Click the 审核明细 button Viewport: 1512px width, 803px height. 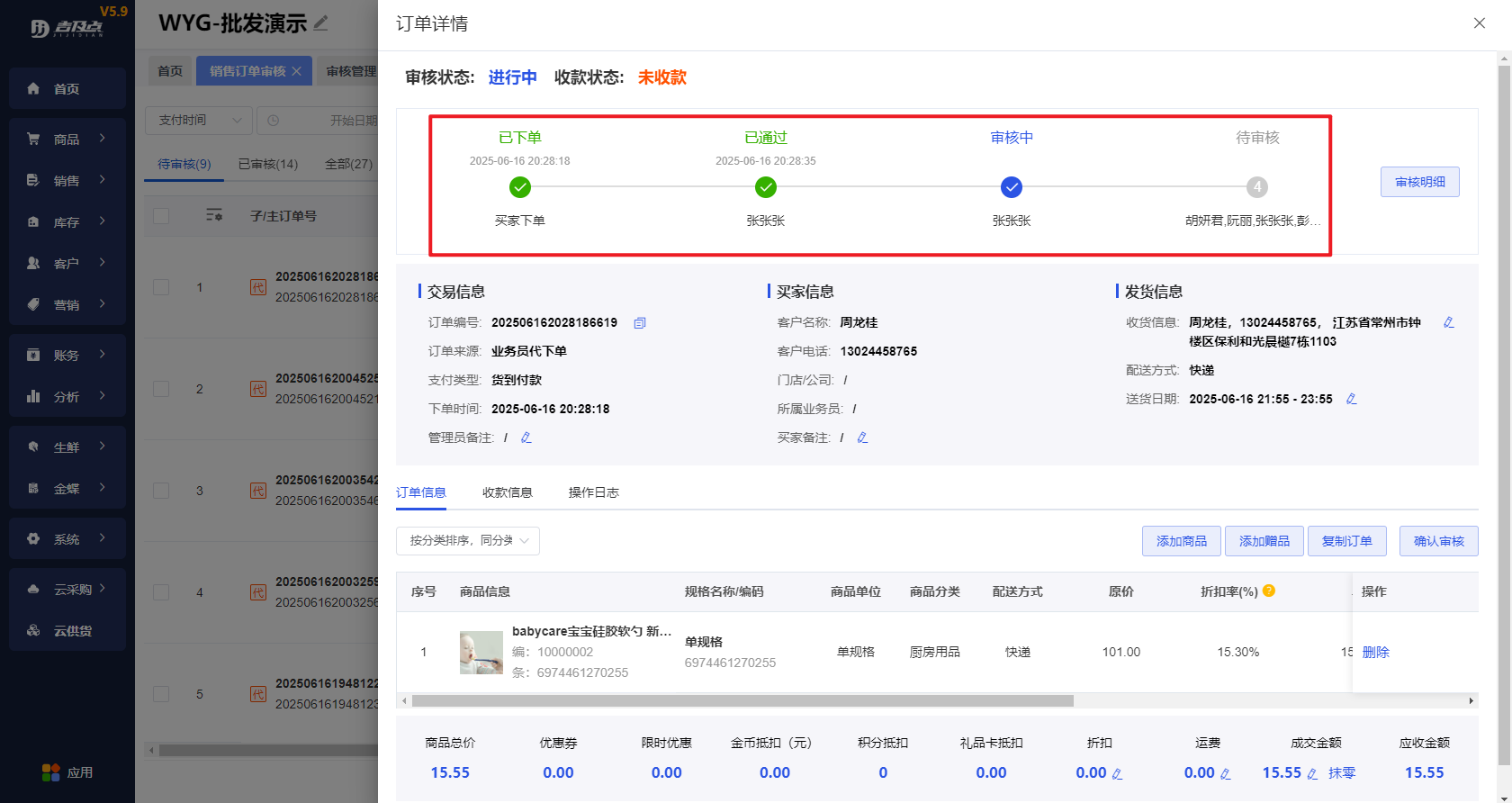pos(1419,182)
